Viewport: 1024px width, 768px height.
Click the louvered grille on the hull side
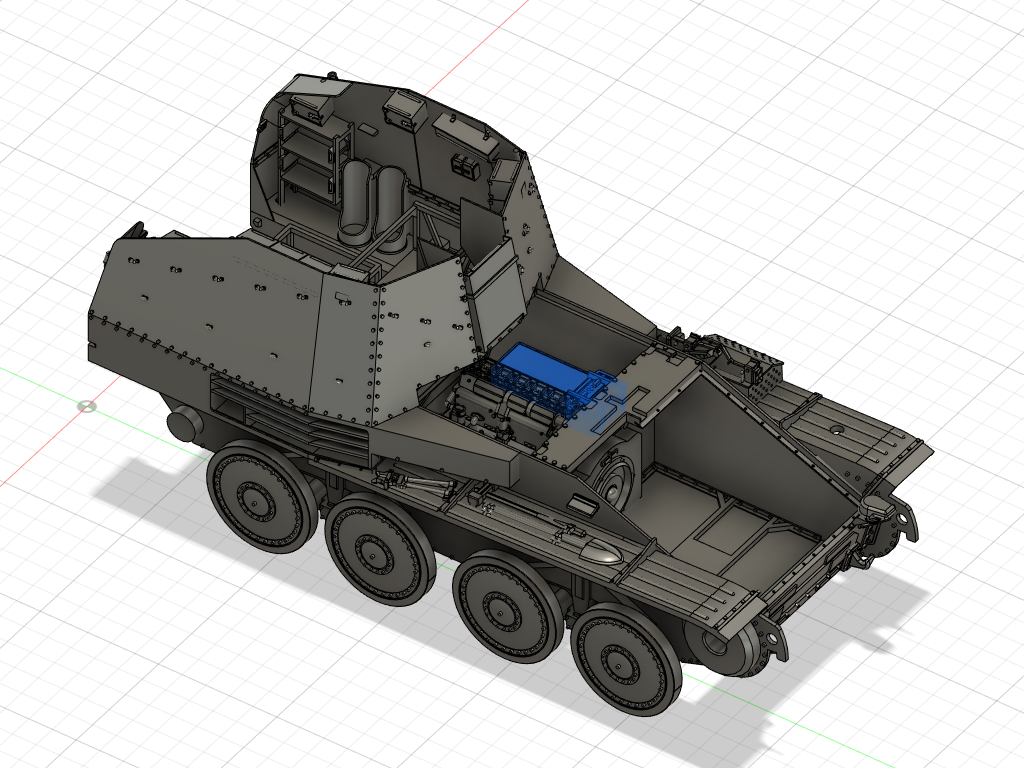[262, 414]
